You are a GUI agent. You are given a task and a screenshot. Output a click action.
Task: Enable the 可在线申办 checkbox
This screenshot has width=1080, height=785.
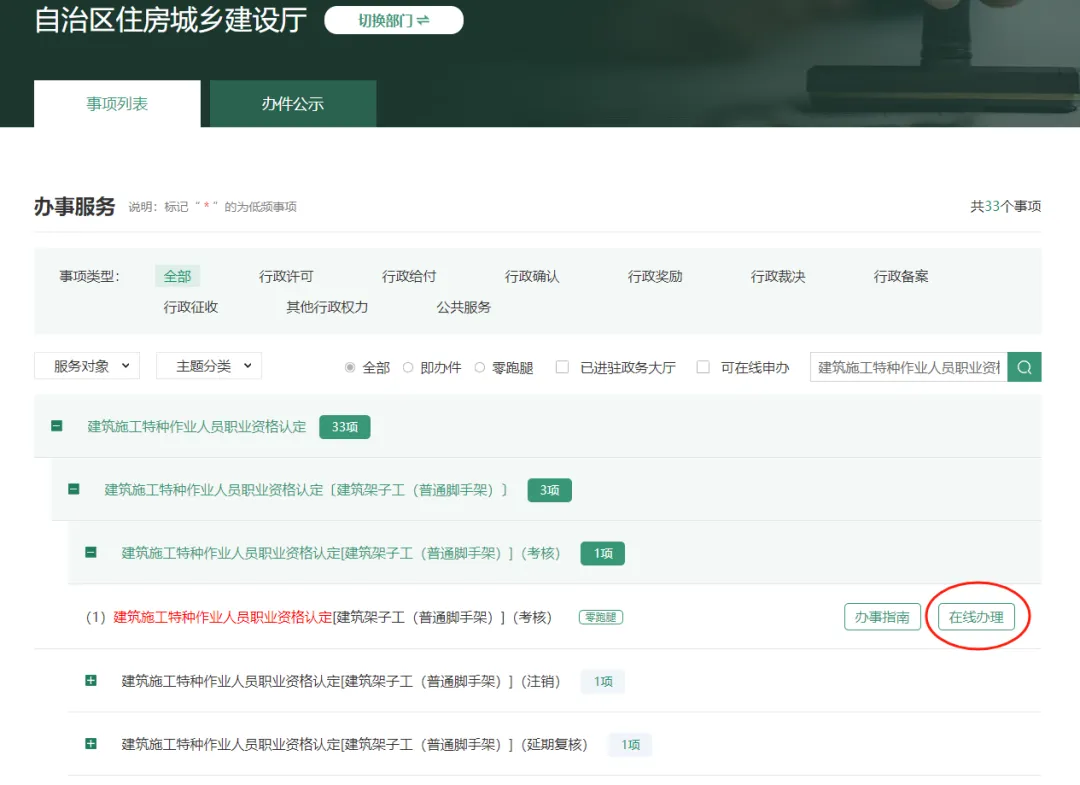(703, 367)
